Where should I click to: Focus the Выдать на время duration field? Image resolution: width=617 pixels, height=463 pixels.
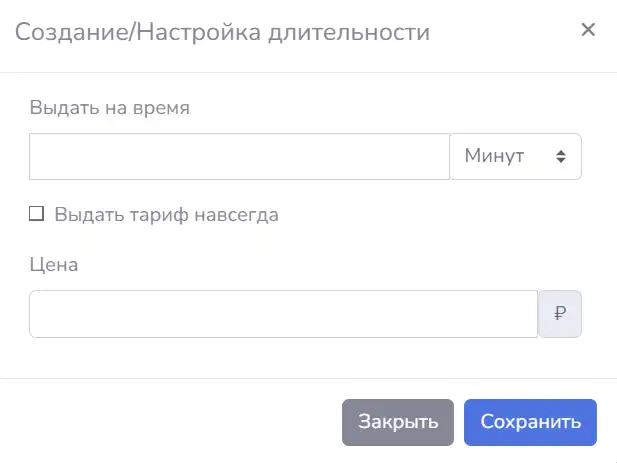[x=239, y=157]
